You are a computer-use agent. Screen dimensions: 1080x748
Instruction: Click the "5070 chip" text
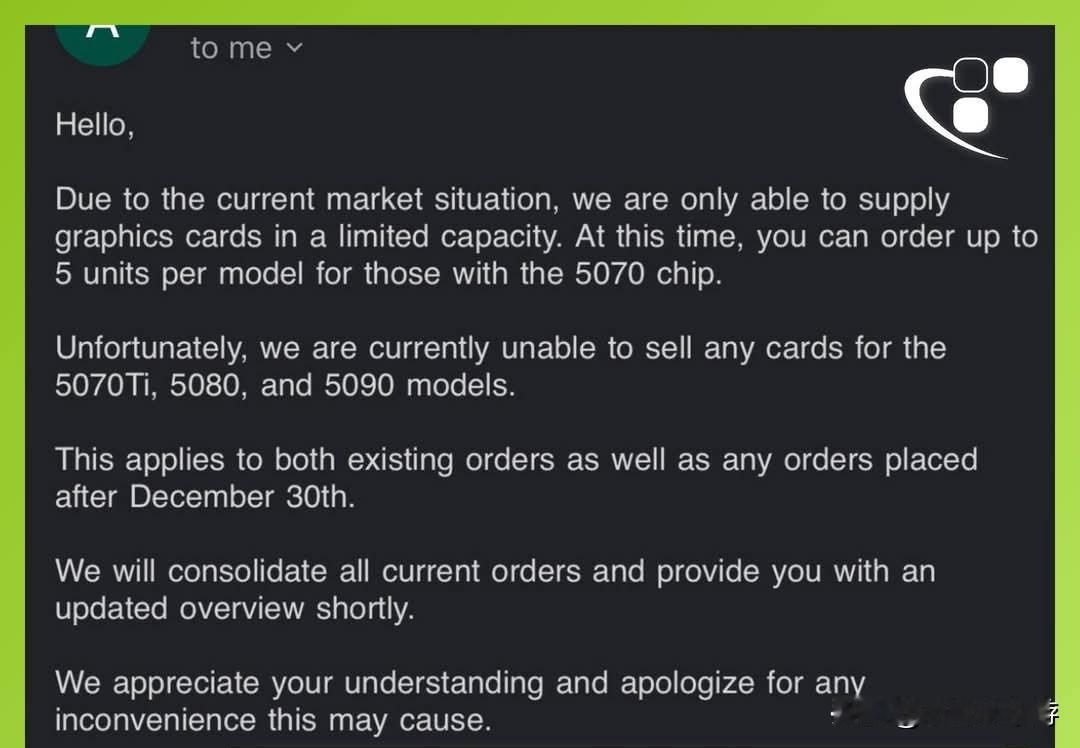(x=646, y=274)
